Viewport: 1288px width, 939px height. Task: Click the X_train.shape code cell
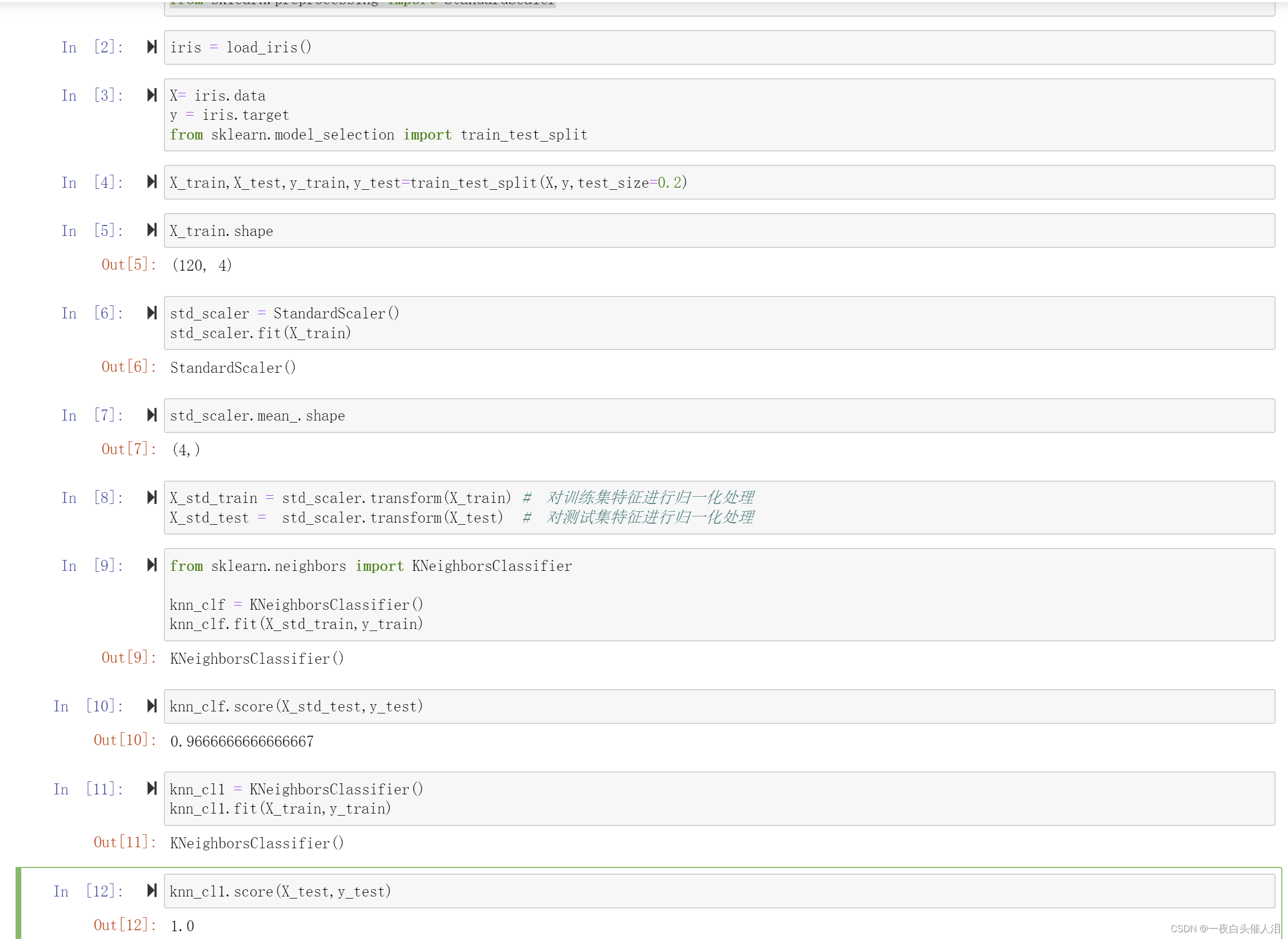pyautogui.click(x=719, y=231)
